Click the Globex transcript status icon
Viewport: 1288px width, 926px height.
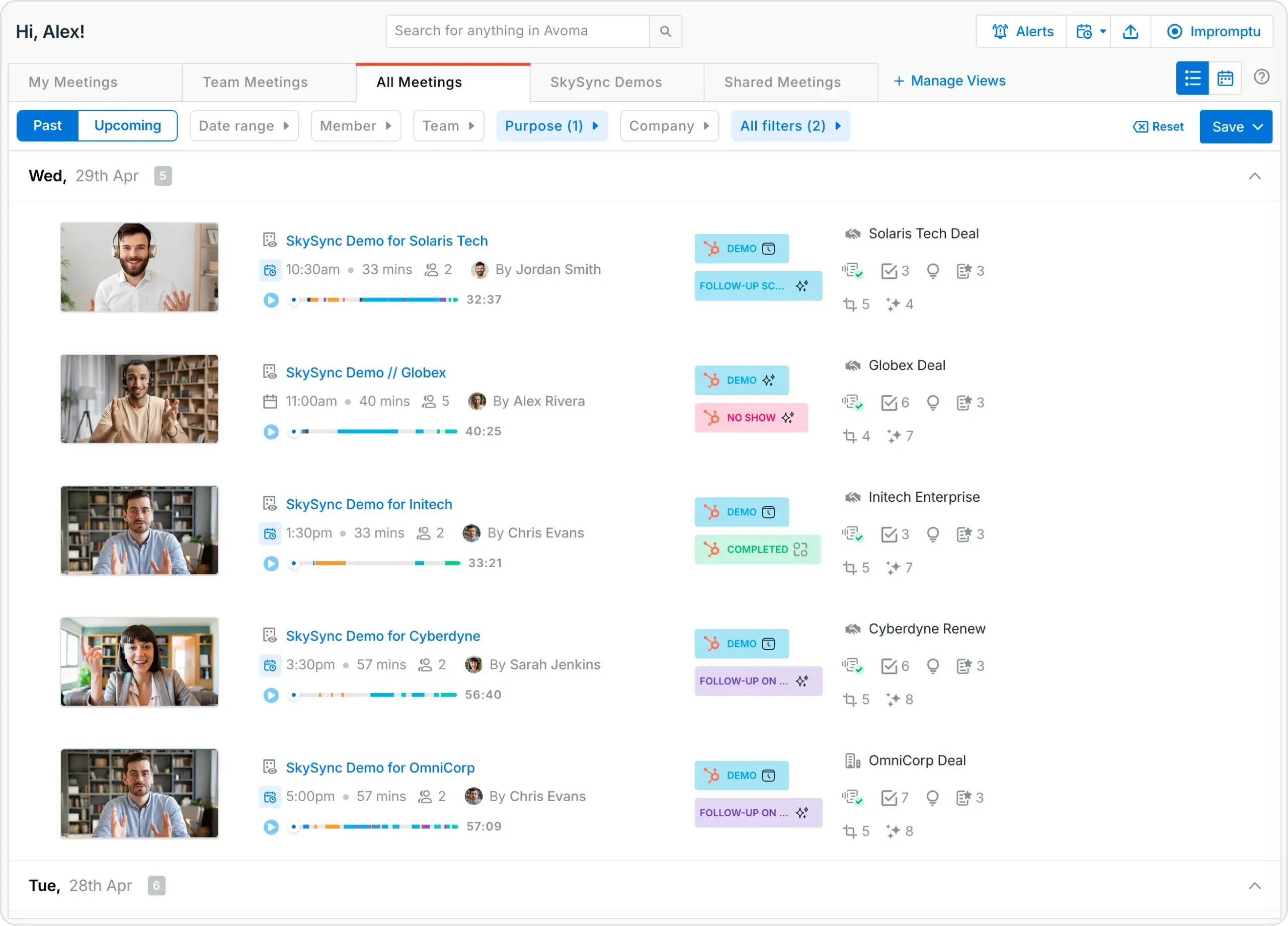pos(852,402)
